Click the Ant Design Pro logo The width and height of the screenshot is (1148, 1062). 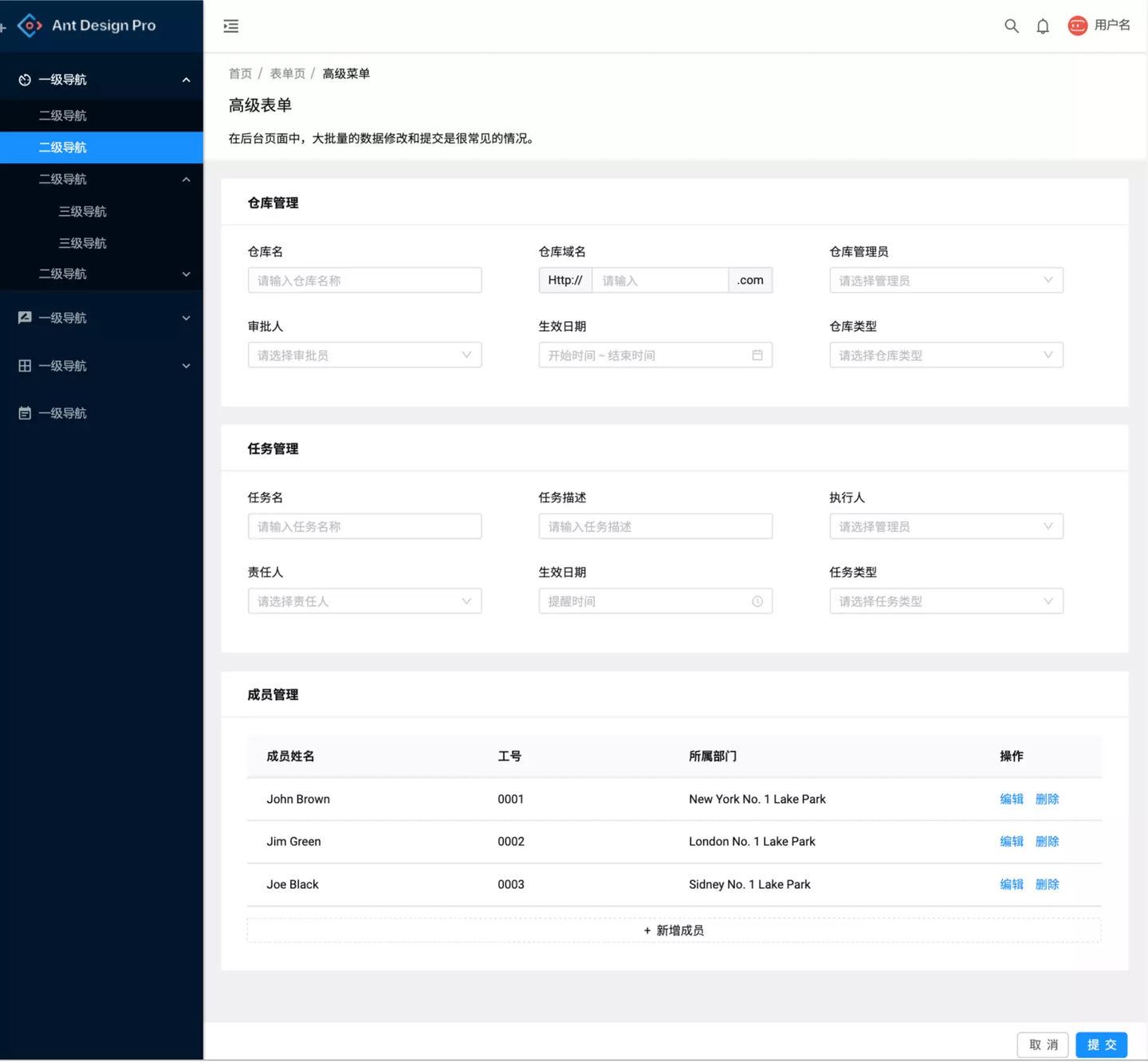pyautogui.click(x=29, y=25)
